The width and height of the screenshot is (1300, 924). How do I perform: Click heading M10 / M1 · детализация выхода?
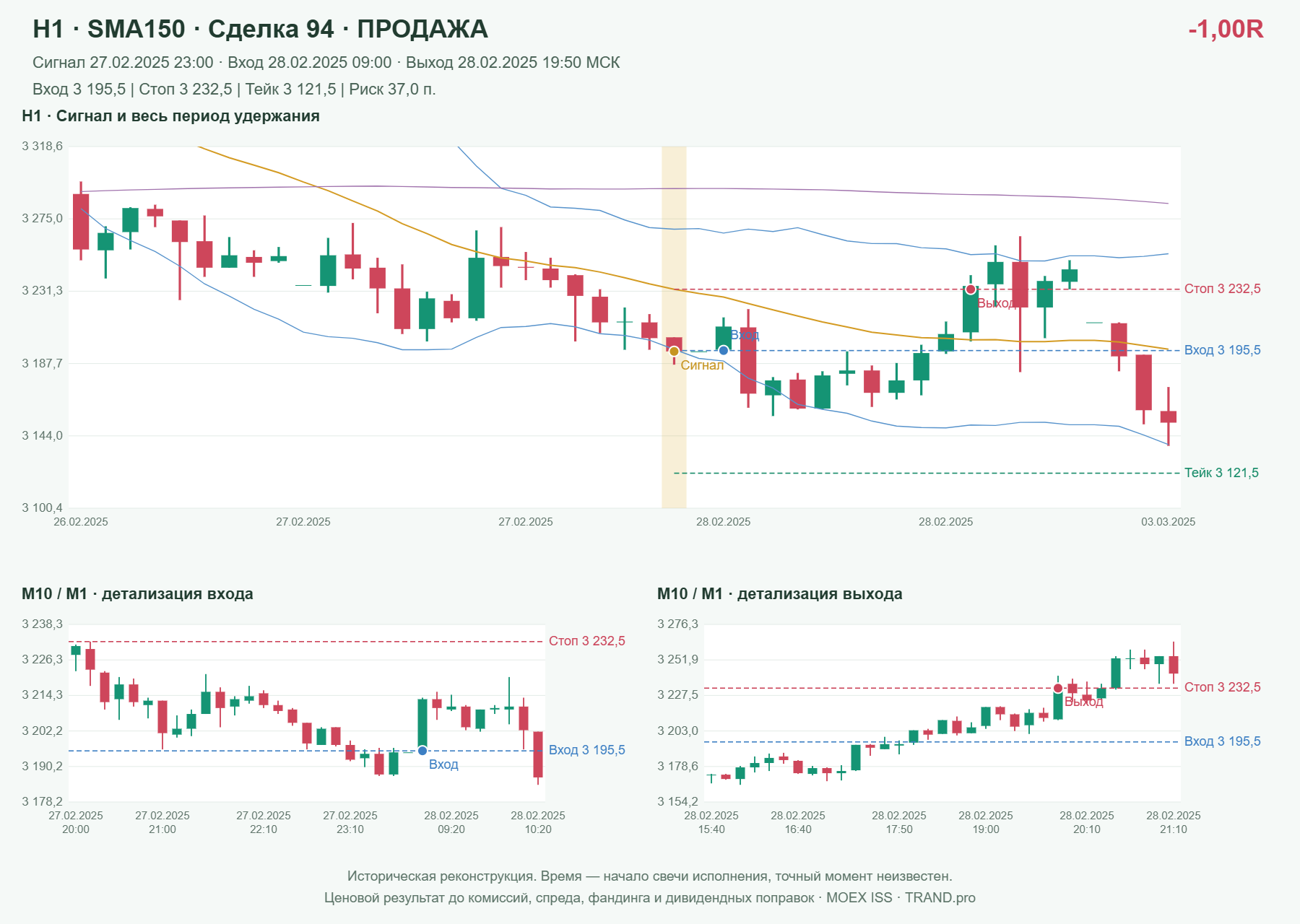coord(780,594)
